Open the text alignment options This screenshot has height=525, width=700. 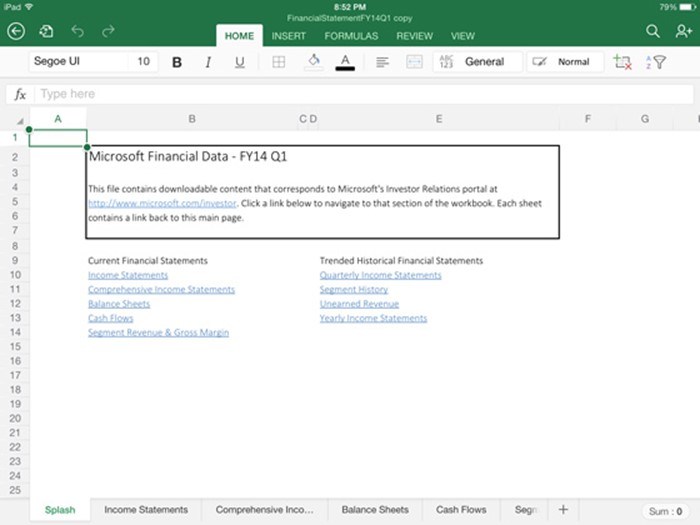(x=382, y=62)
